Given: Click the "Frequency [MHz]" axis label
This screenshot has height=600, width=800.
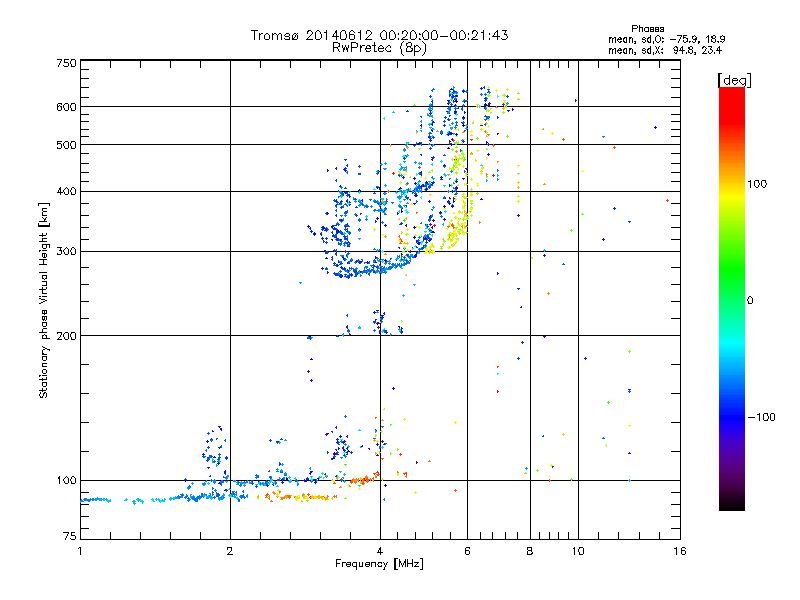Looking at the screenshot, I should coord(379,564).
